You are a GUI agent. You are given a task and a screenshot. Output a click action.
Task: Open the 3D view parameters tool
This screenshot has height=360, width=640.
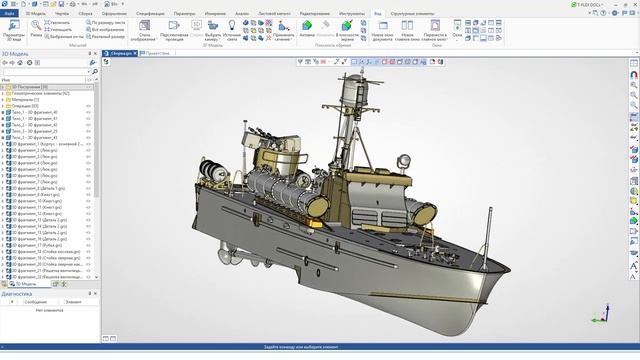14,31
